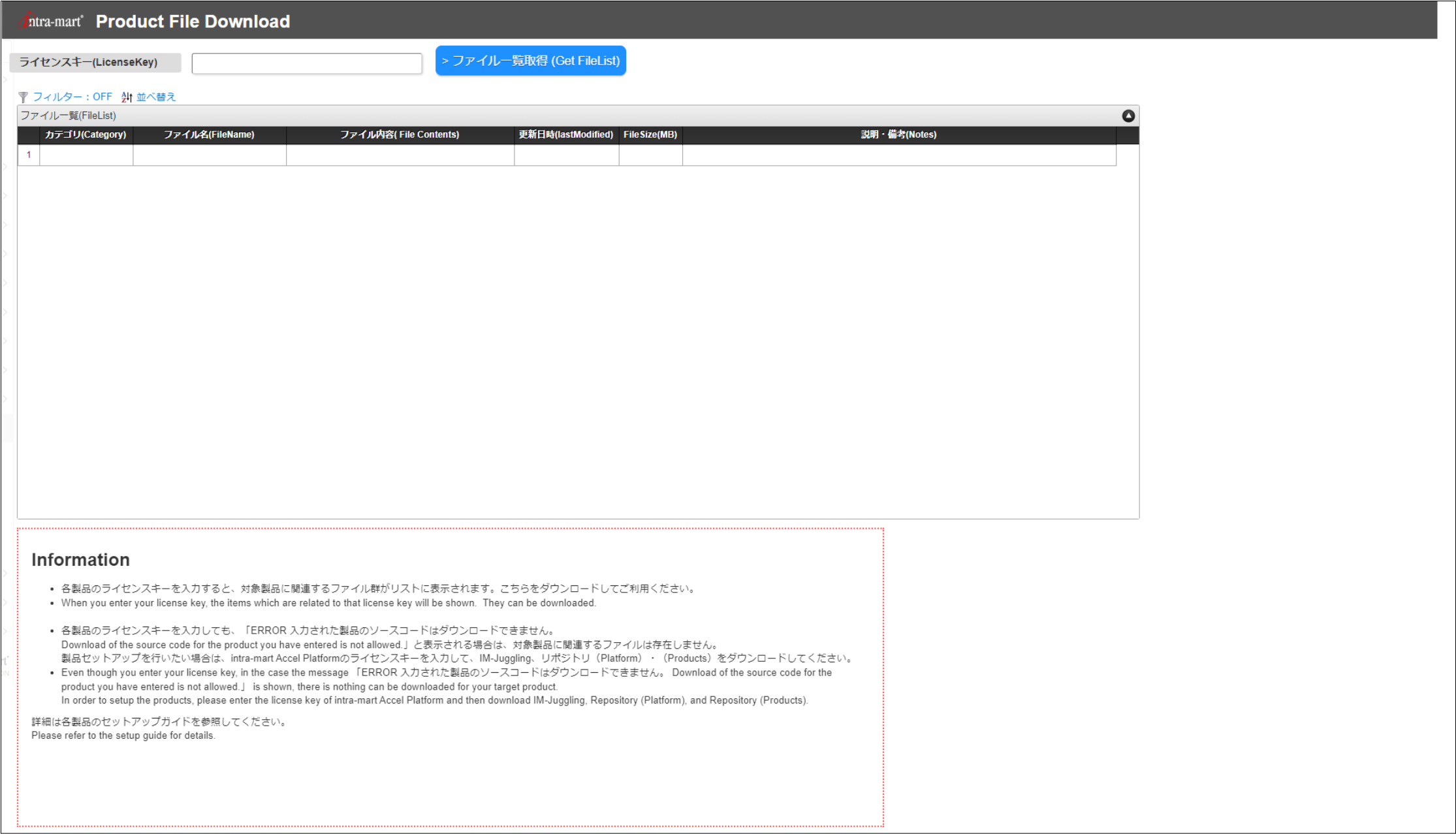The image size is (1456, 834).
Task: Click the ファイル一覧(FileList) panel title
Action: click(x=69, y=116)
